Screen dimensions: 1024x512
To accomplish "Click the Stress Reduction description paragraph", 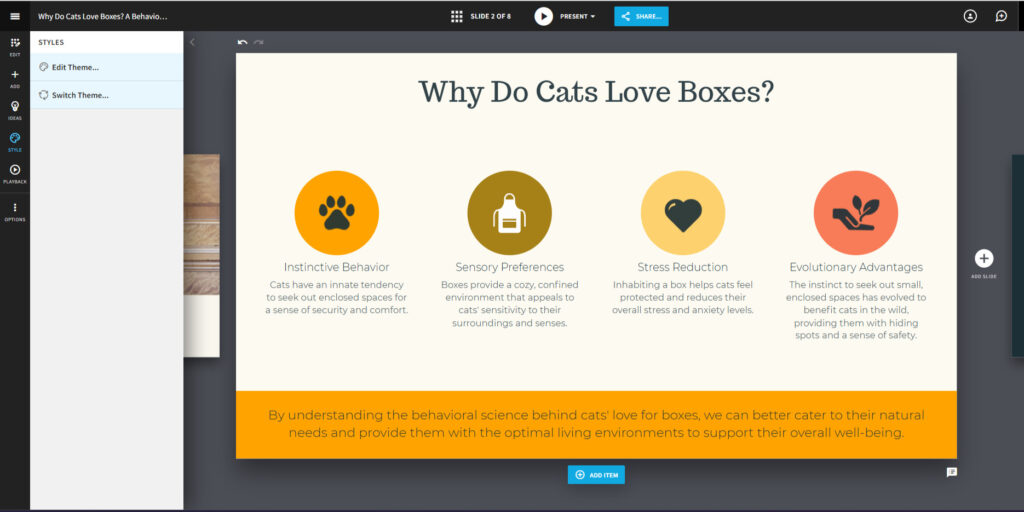I will pyautogui.click(x=682, y=297).
